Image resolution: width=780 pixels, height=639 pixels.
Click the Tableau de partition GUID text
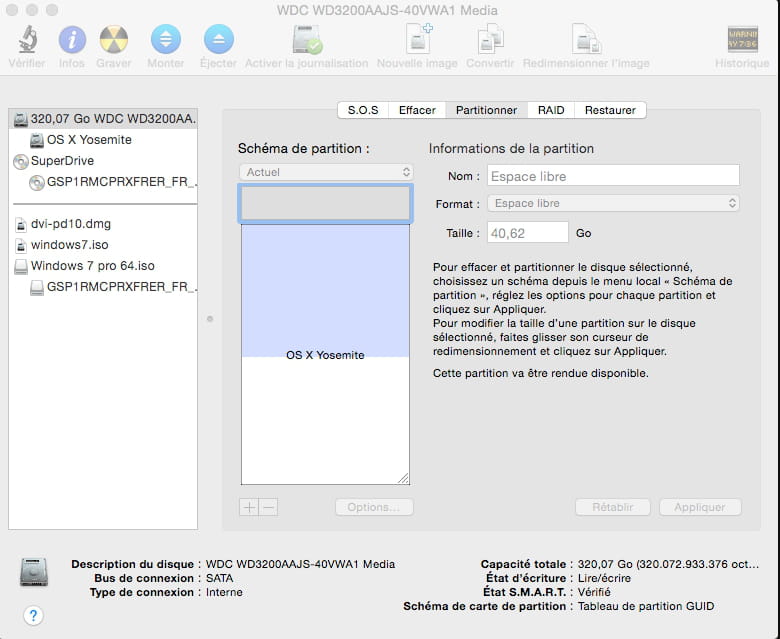646,606
